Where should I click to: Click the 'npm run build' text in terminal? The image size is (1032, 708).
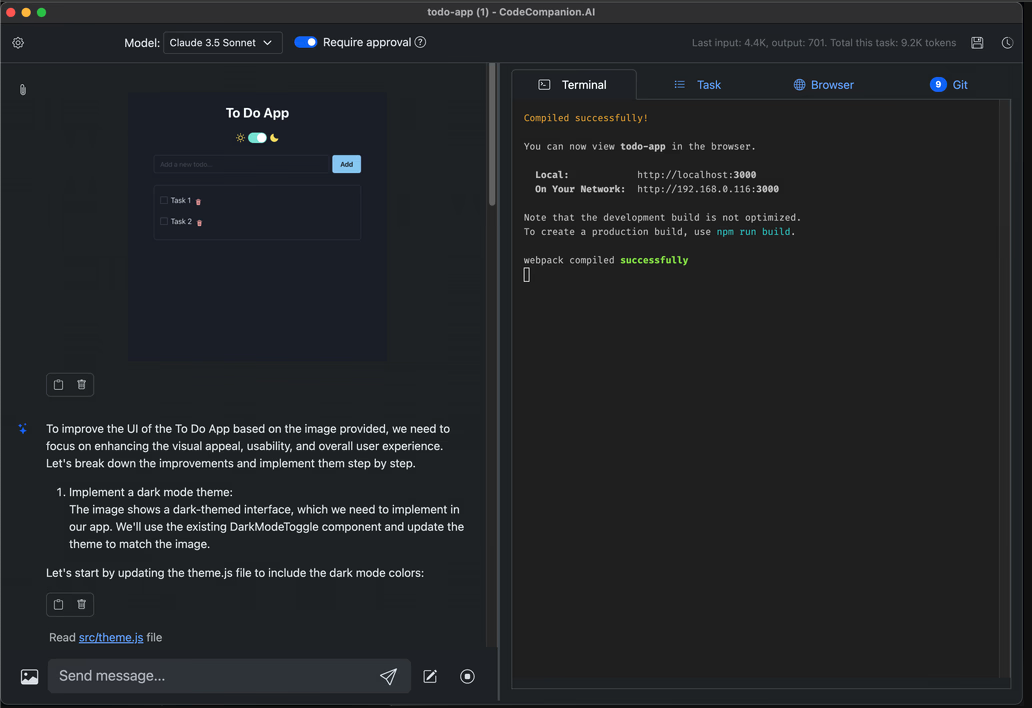coord(754,232)
